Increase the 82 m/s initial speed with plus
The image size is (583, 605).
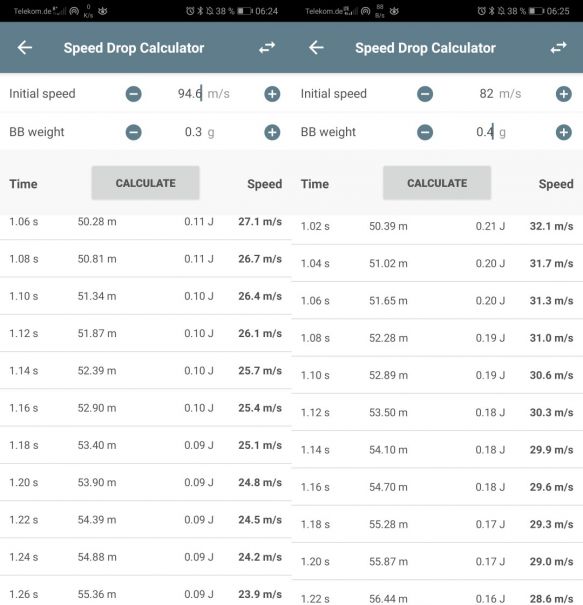[563, 94]
